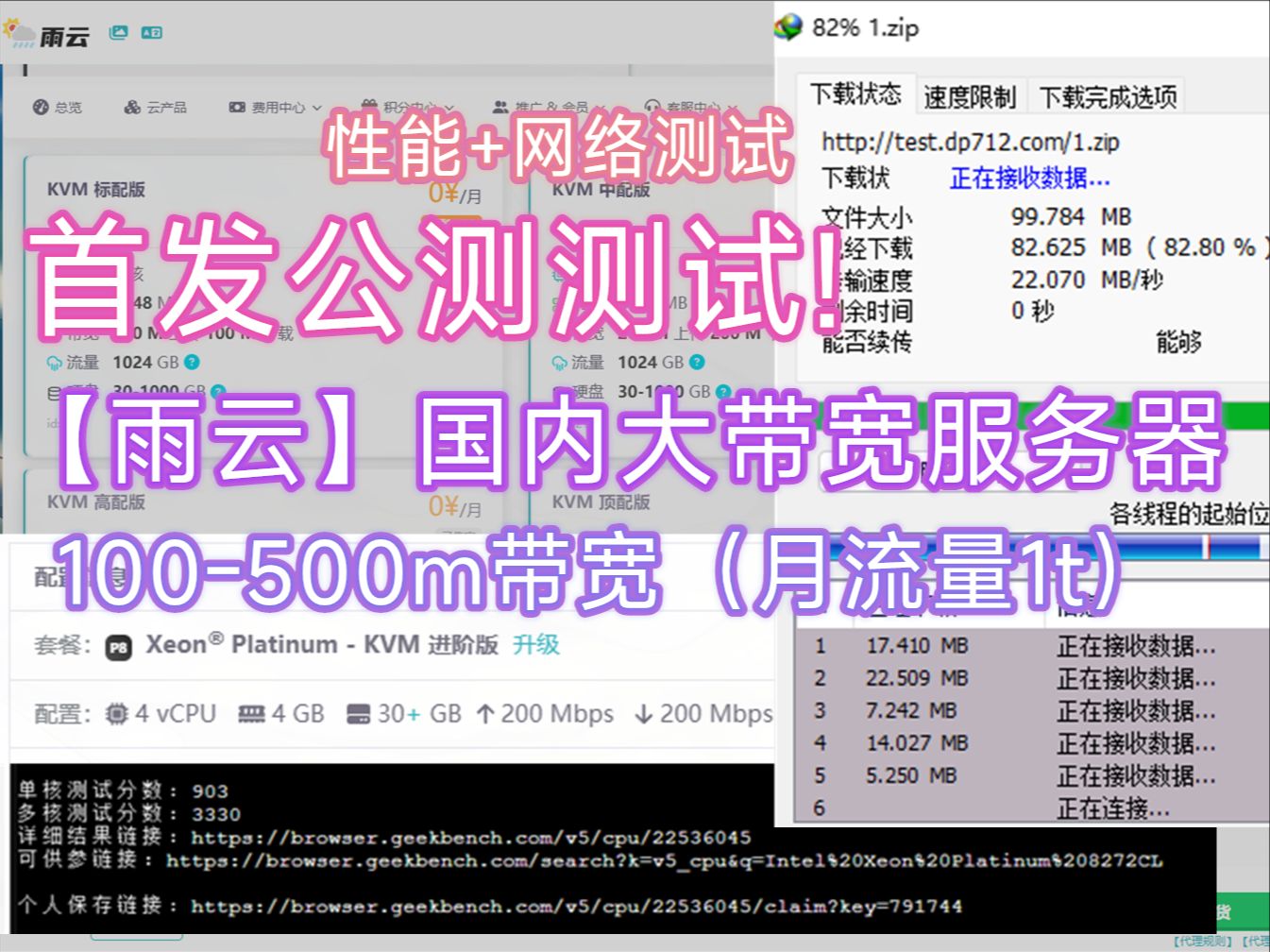This screenshot has height=952, width=1270.
Task: Click the 积分中心 gift icon
Action: click(x=370, y=107)
